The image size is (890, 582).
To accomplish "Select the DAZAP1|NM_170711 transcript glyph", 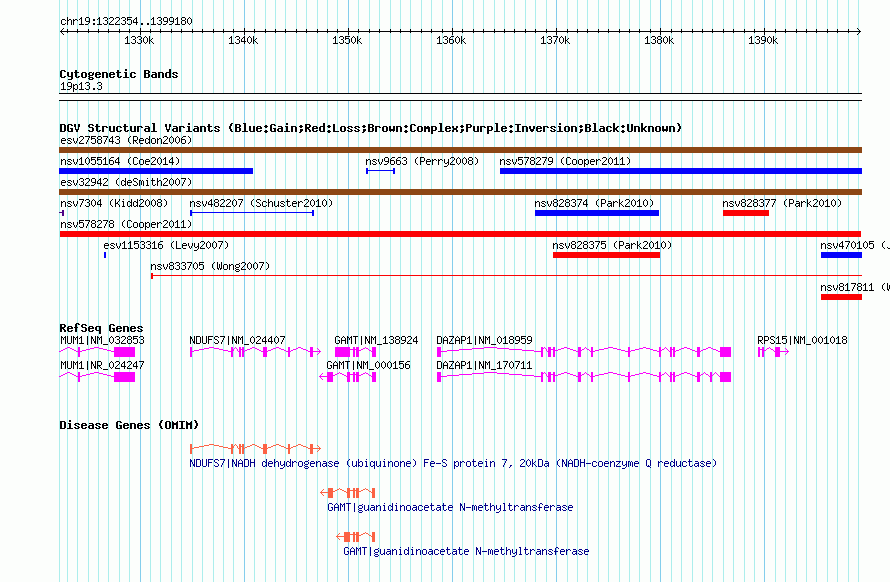I will [x=583, y=377].
